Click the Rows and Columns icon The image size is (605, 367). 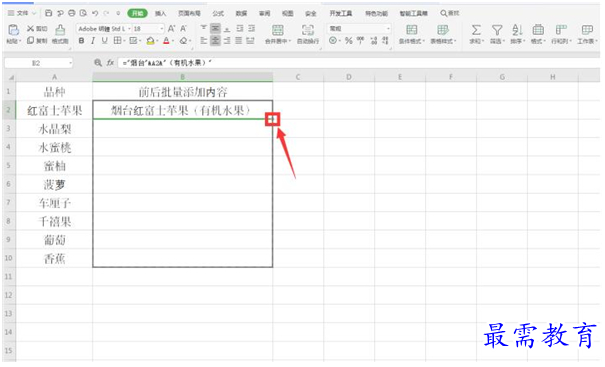561,30
